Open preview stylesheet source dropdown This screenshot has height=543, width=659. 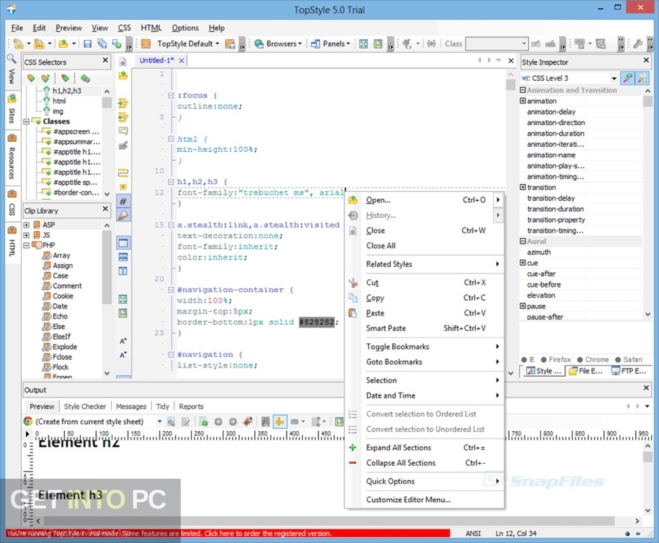[x=159, y=421]
